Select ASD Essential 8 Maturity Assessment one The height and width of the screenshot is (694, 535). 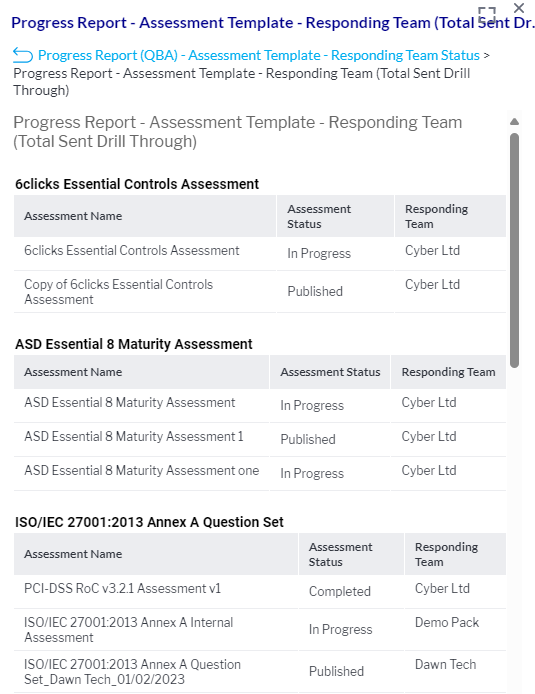click(142, 470)
